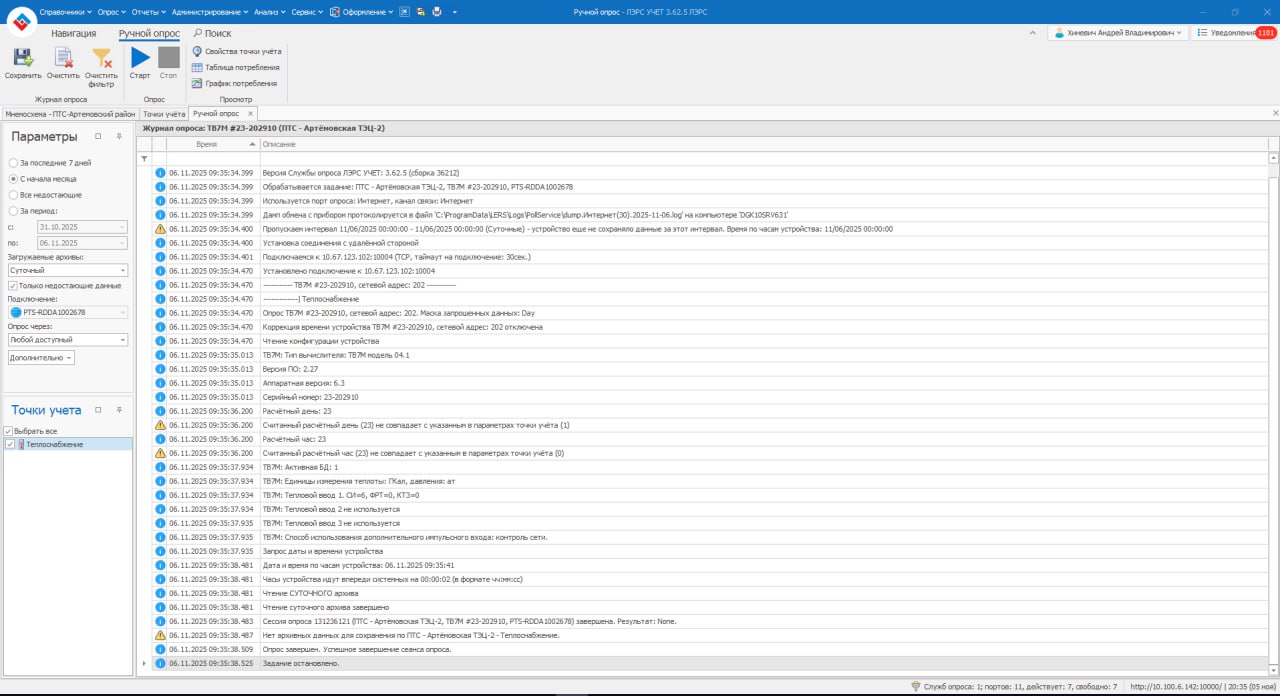The height and width of the screenshot is (696, 1280).
Task: Open График потребления chart
Action: (234, 83)
